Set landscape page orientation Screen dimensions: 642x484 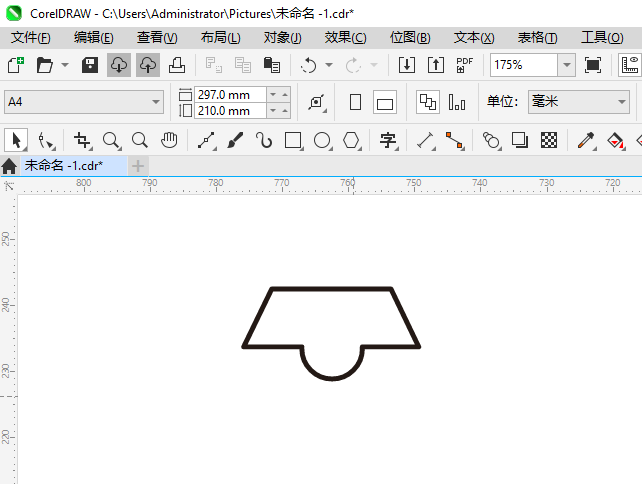tap(385, 102)
